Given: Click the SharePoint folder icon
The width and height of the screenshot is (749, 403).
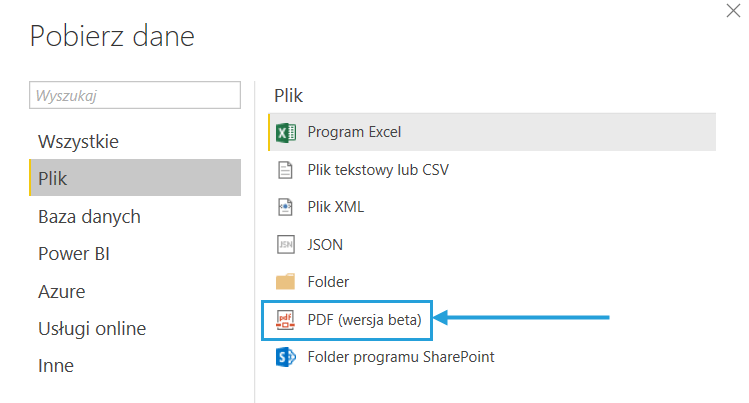Looking at the screenshot, I should click(x=285, y=357).
